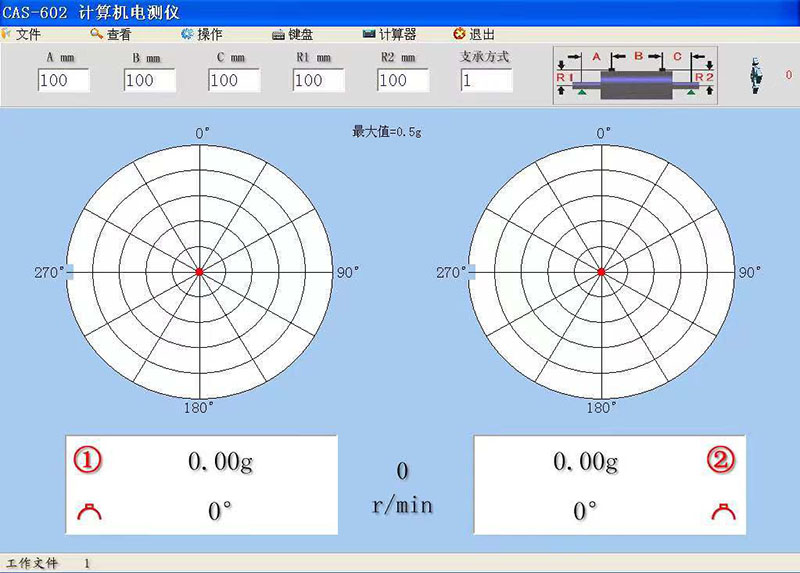This screenshot has width=800, height=573.
Task: Click the file icon beside 文件
Action: click(6, 34)
